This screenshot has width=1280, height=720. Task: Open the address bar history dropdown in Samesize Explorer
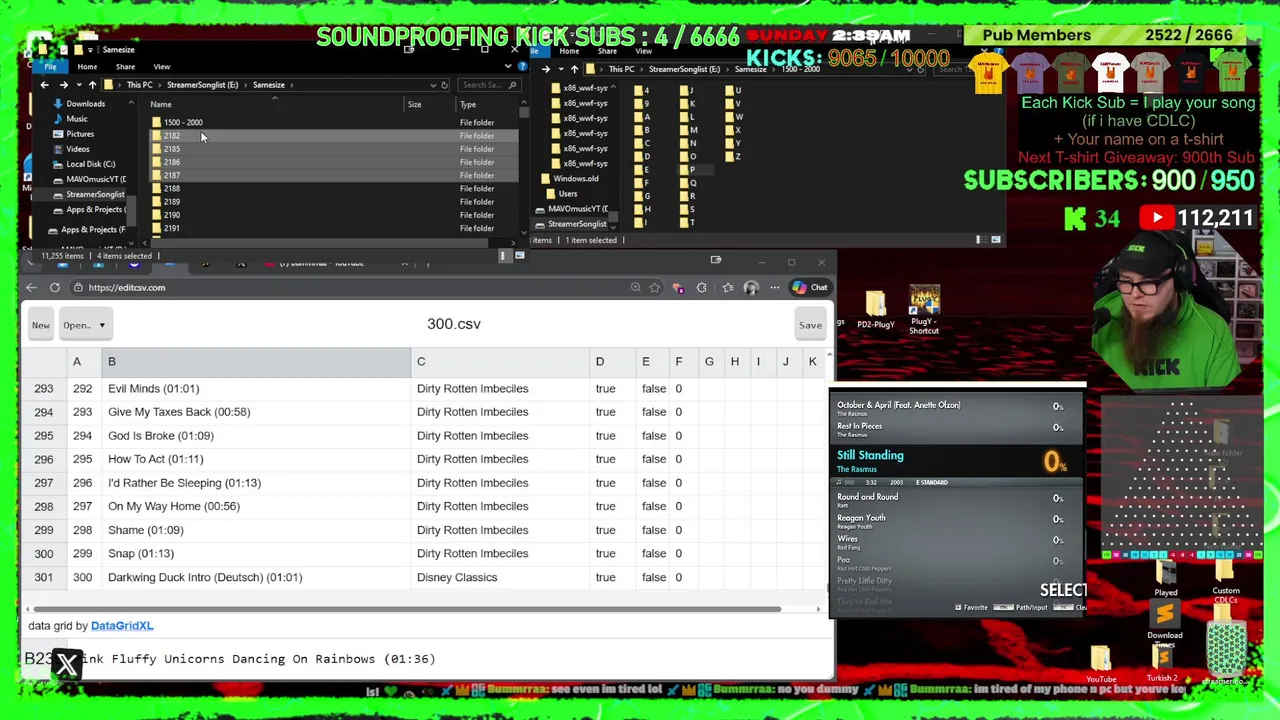click(x=433, y=85)
